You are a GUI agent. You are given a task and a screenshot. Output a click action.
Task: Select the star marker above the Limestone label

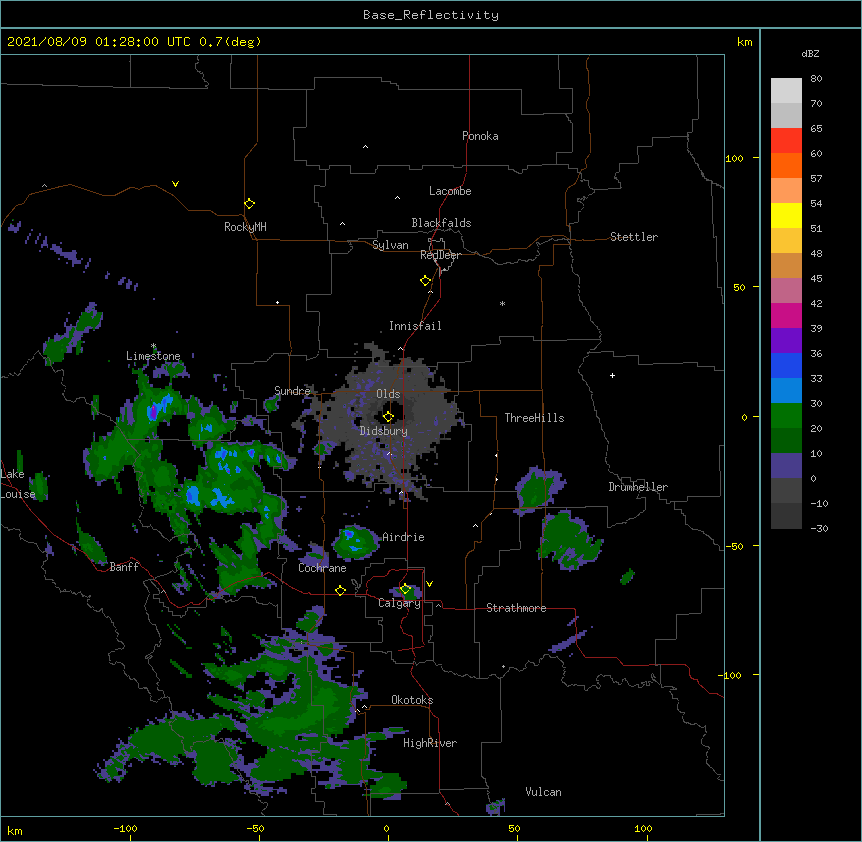(x=153, y=346)
